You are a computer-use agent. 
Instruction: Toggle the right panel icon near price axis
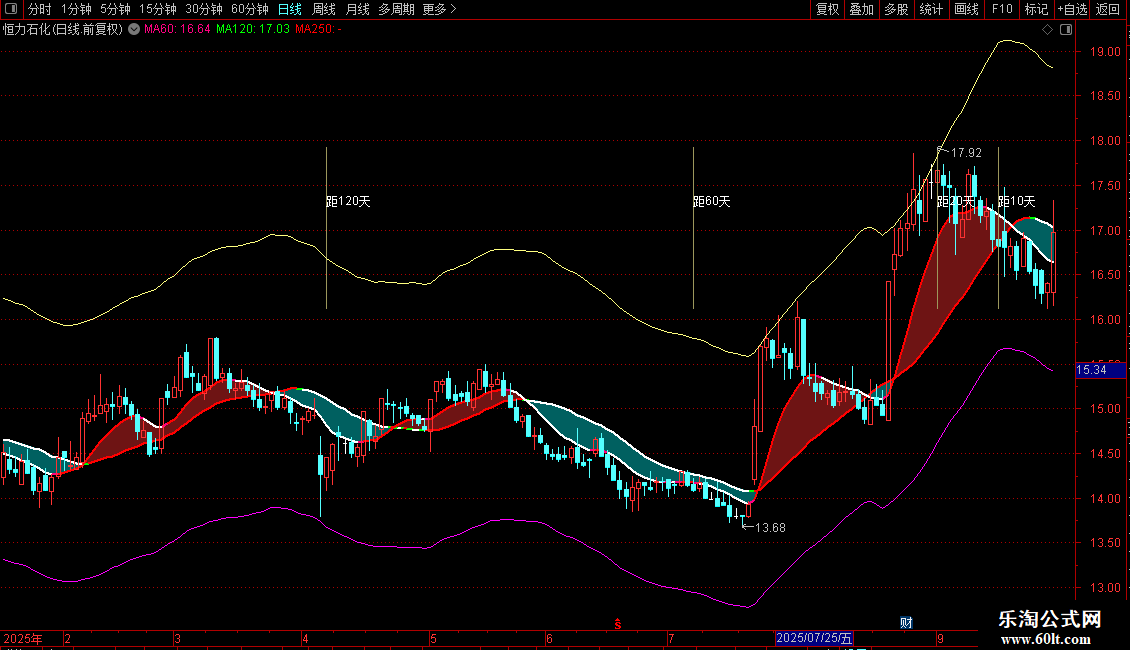(x=1066, y=30)
